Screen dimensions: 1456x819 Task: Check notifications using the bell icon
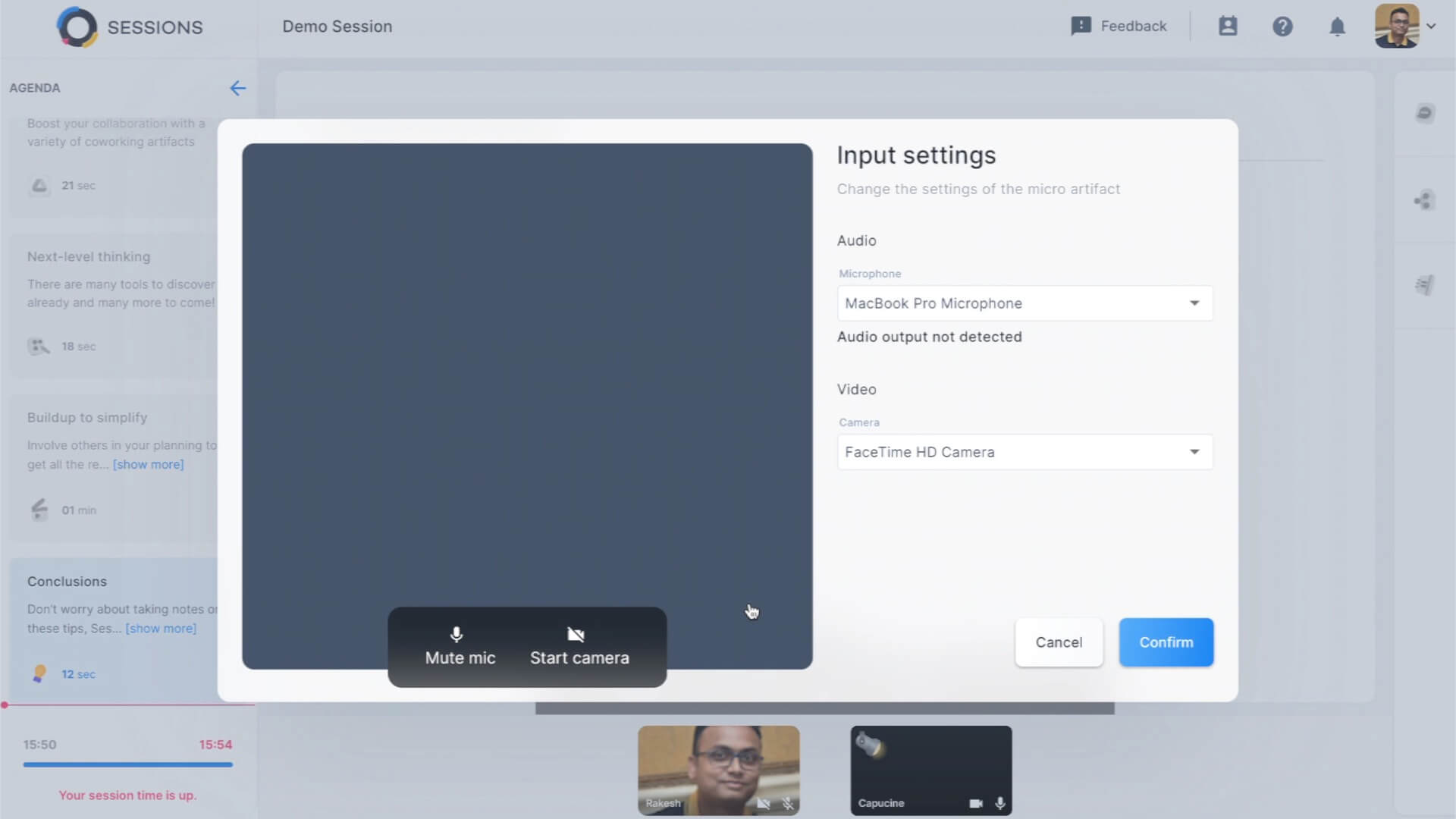click(1338, 26)
